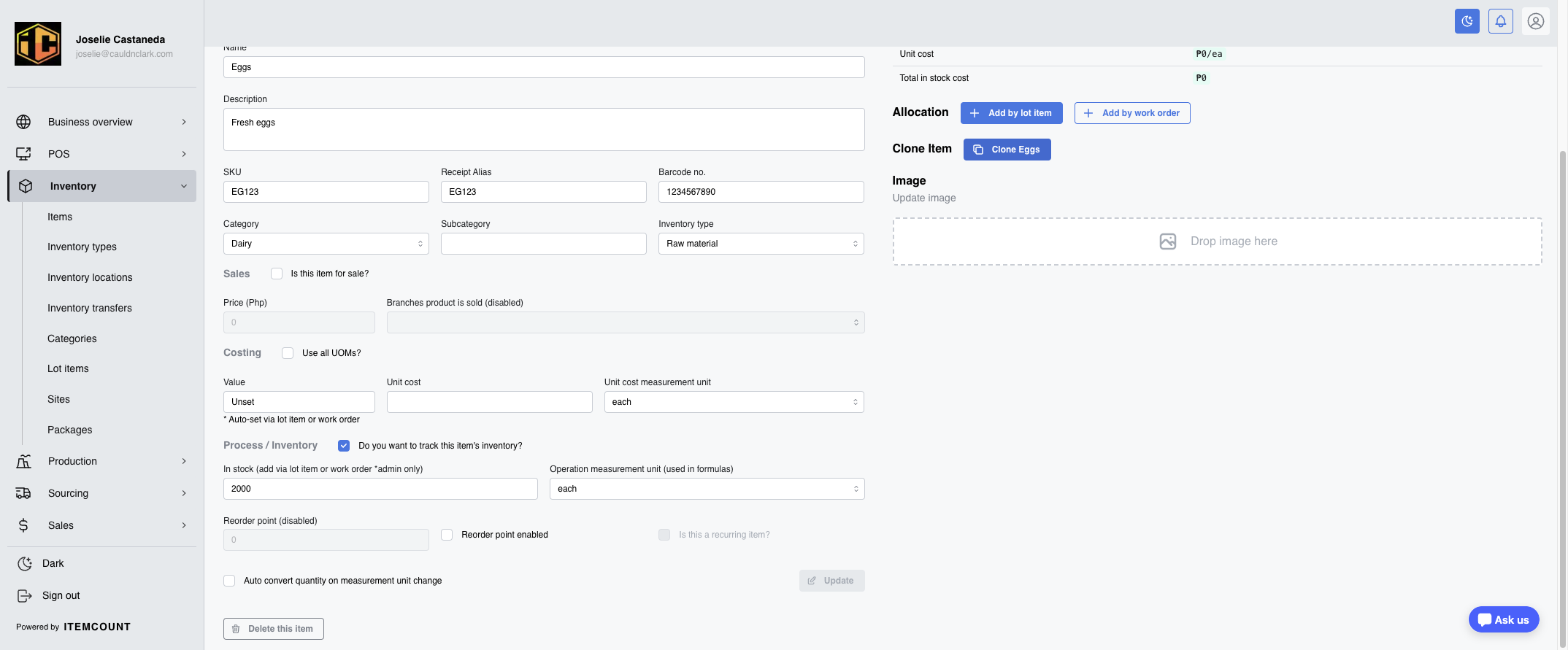Open Inventory types submenu item
This screenshot has height=650, width=1568.
[82, 247]
